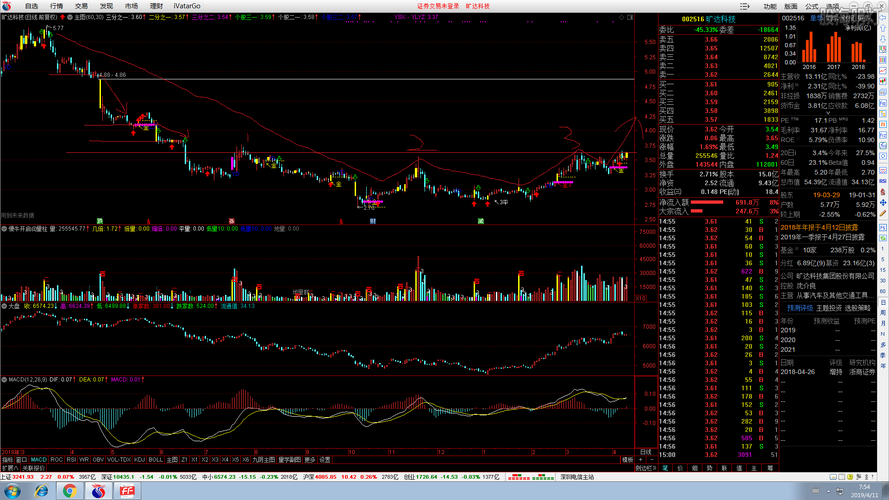Open Google Chrome from taskbar
This screenshot has height=500, width=889.
[x=70, y=491]
